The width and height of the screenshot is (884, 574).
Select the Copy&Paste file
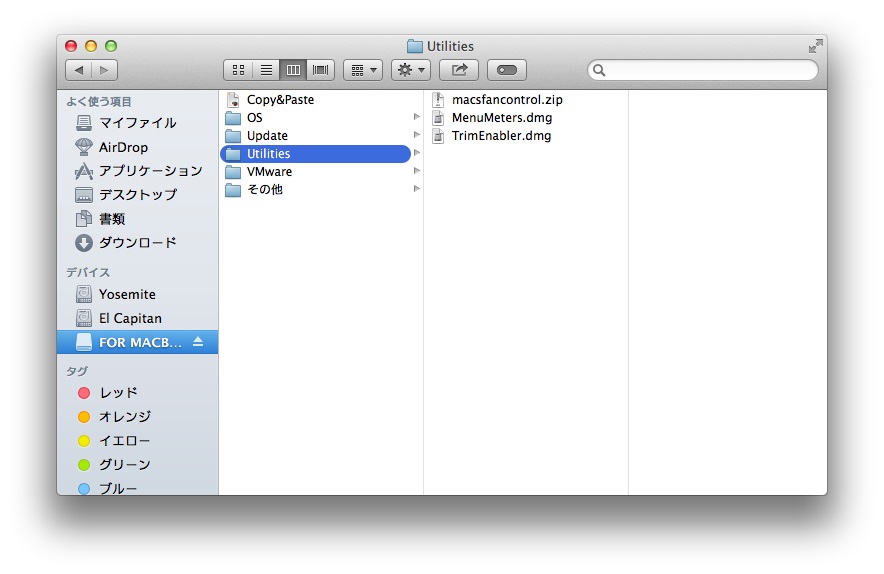[316, 100]
